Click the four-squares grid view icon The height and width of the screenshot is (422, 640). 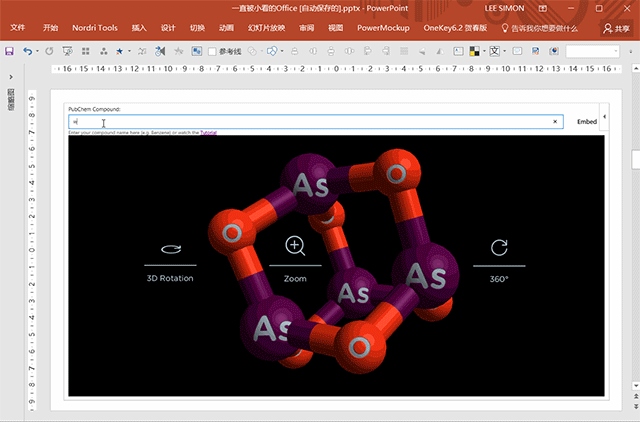click(x=85, y=51)
